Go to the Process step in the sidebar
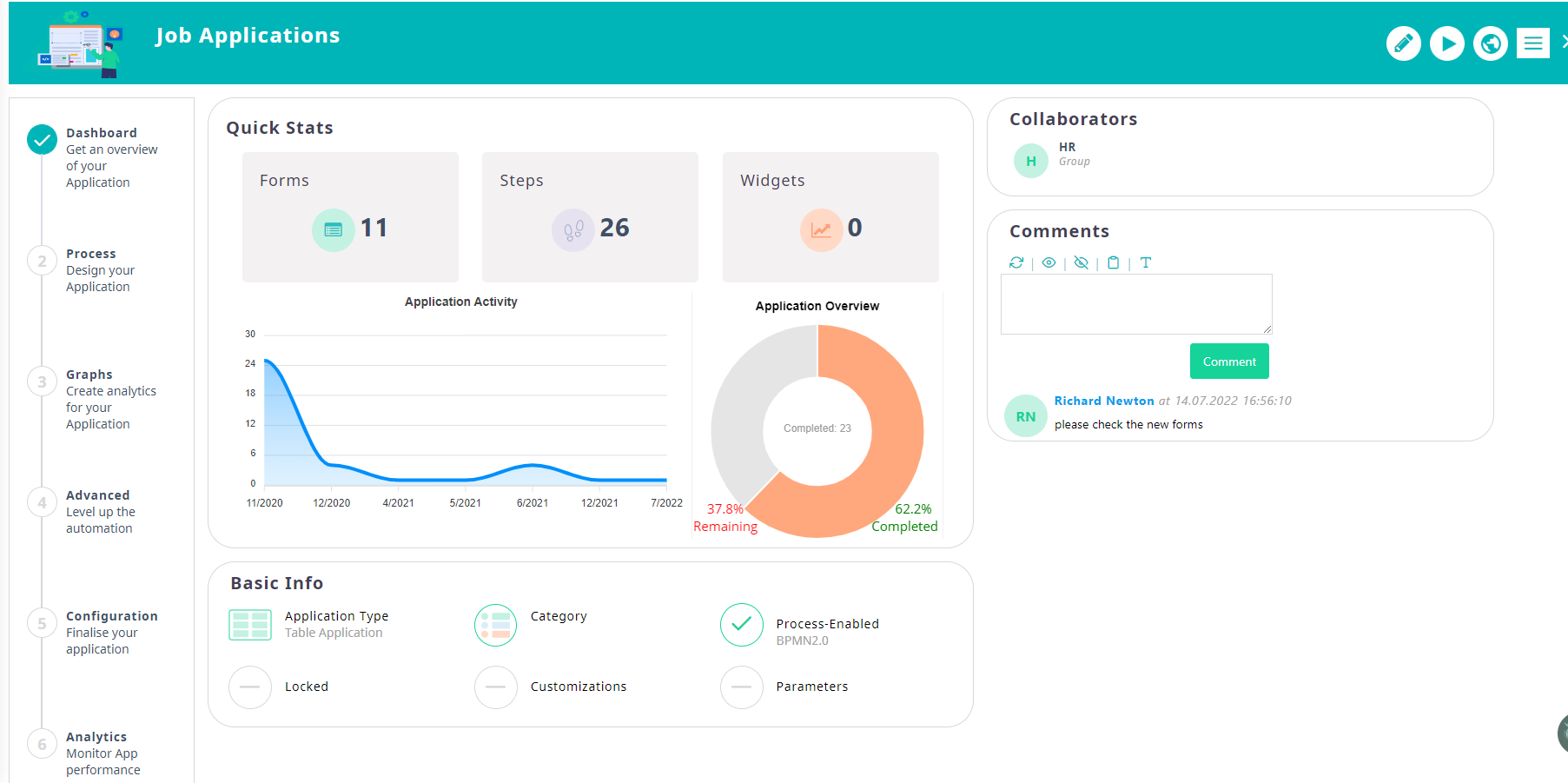The height and width of the screenshot is (783, 1568). click(x=90, y=253)
